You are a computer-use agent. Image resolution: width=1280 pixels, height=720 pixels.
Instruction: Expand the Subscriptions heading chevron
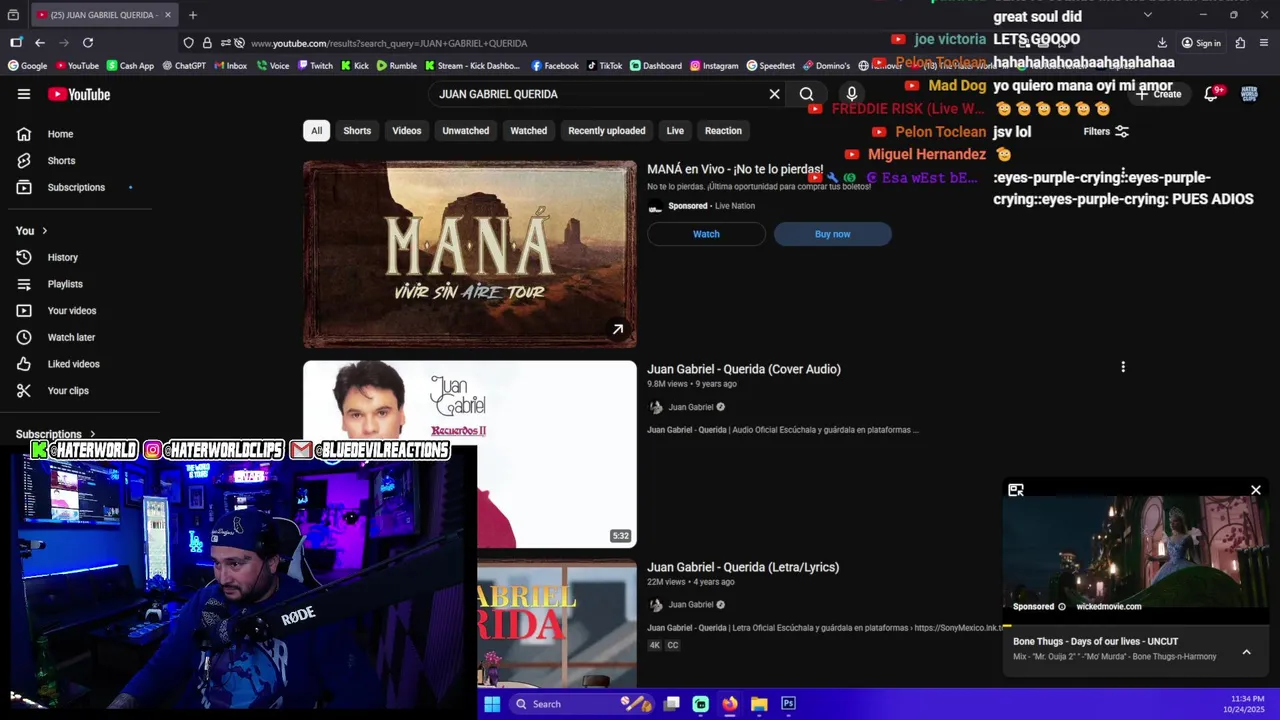coord(92,434)
